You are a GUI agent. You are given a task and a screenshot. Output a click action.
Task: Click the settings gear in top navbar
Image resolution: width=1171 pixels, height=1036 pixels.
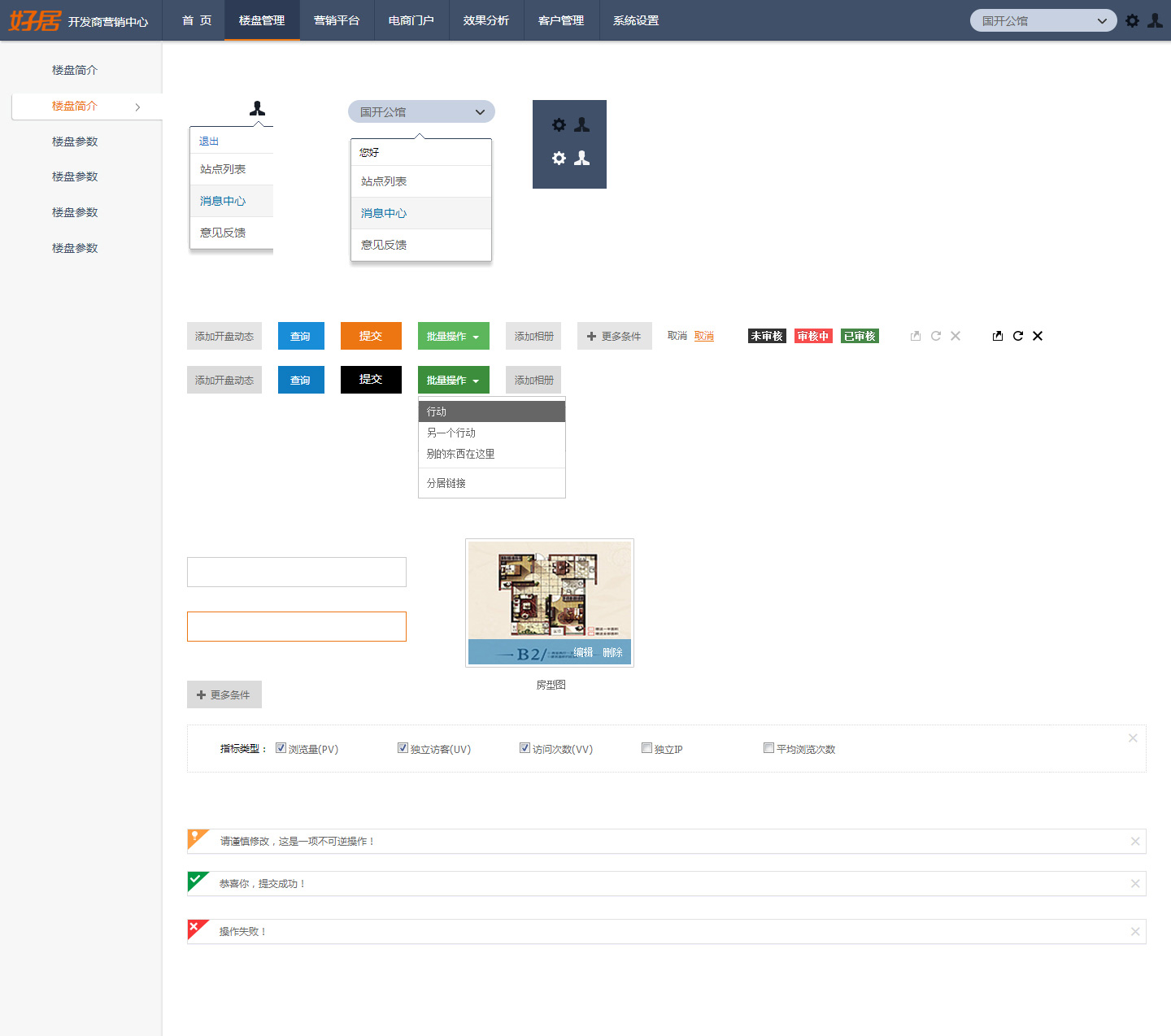coord(1132,20)
